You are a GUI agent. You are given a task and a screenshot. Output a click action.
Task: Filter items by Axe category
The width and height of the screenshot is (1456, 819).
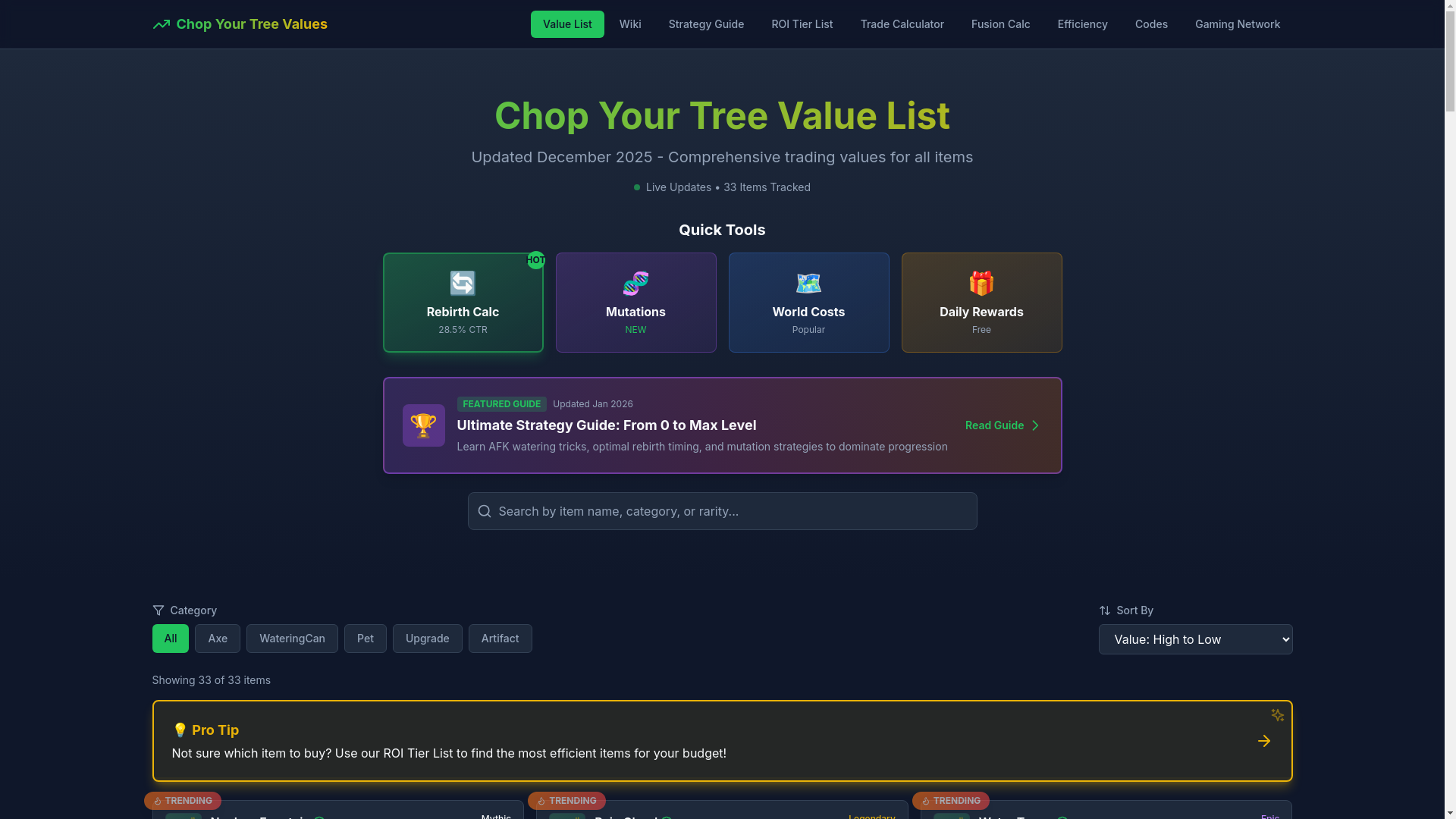[x=218, y=639]
